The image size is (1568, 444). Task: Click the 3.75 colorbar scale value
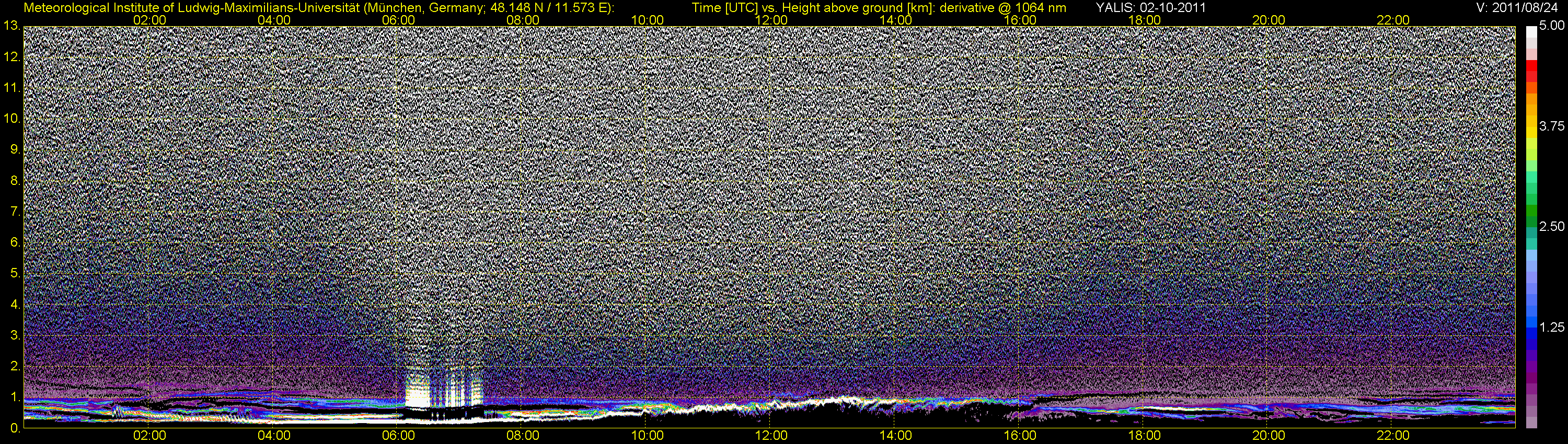tap(1552, 126)
